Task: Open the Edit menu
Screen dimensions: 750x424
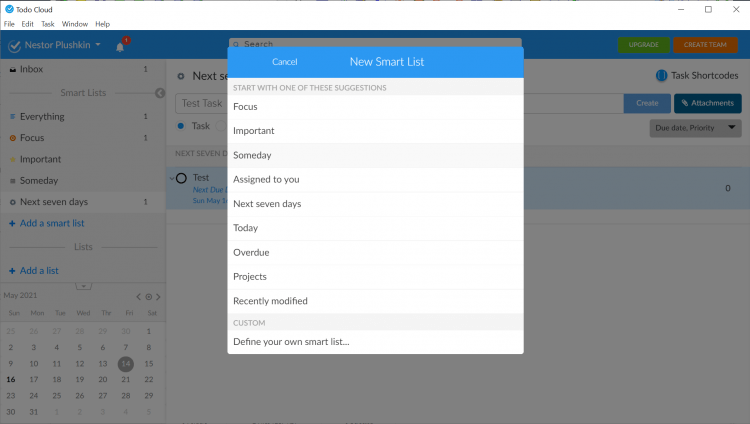Action: [27, 24]
